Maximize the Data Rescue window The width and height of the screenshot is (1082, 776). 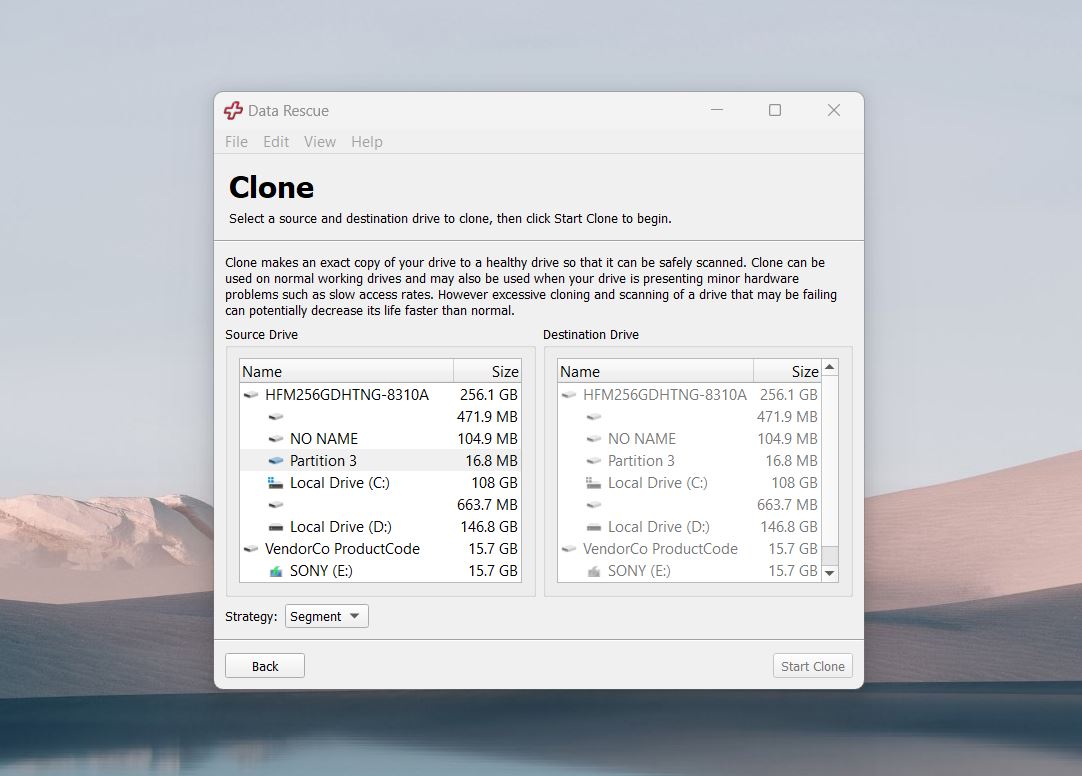click(x=775, y=110)
